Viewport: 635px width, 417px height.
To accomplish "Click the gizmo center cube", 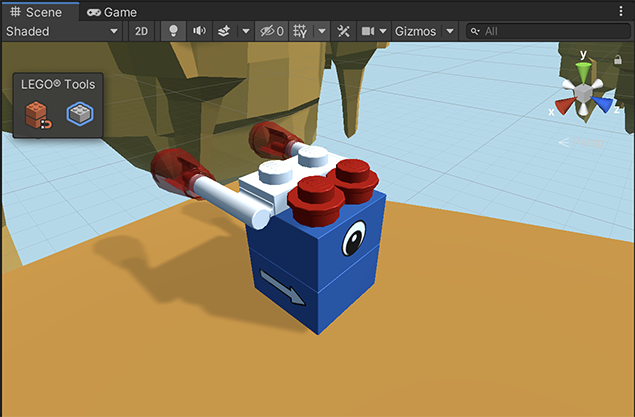I will point(583,93).
